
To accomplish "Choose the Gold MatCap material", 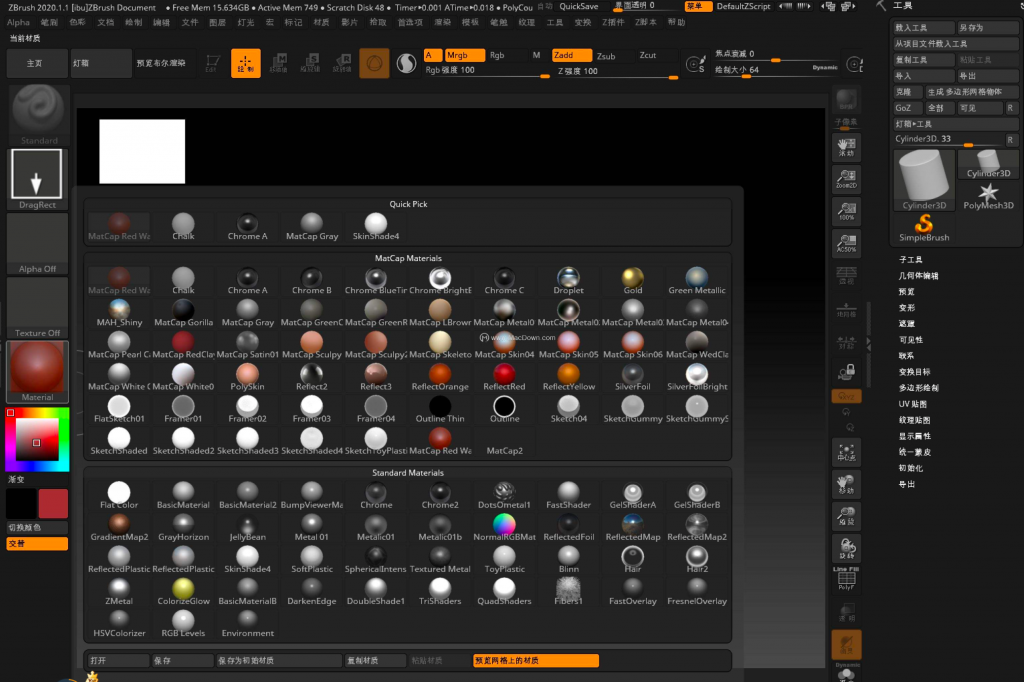I will (x=633, y=281).
